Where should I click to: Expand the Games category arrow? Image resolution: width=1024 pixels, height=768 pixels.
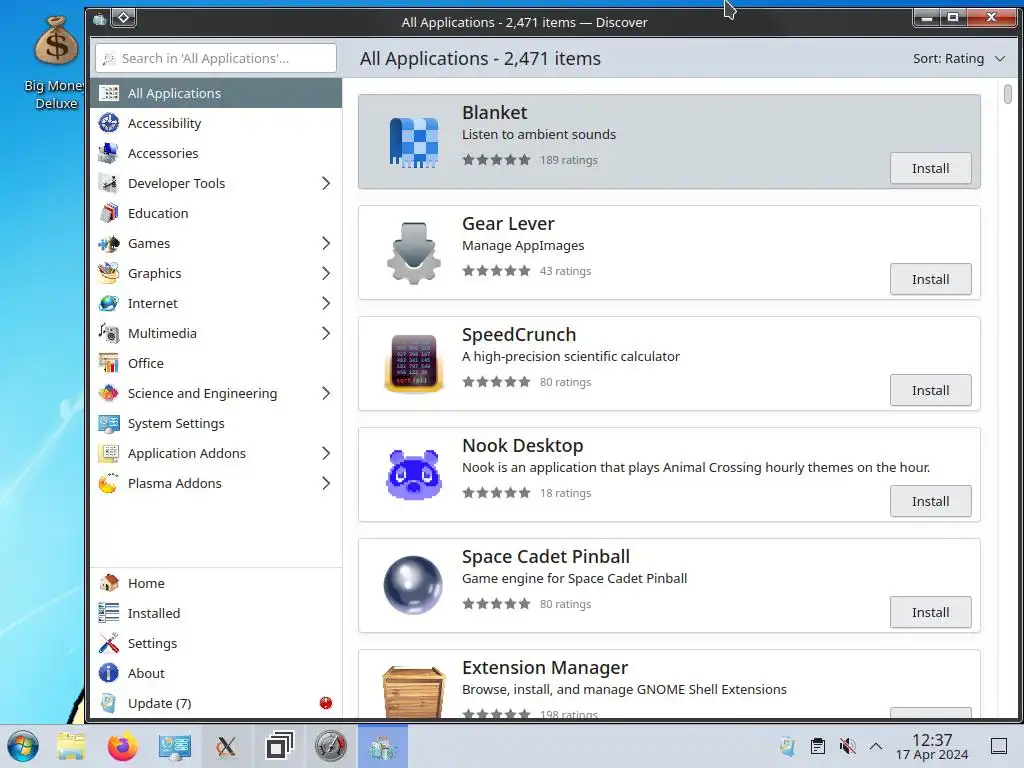coord(326,244)
